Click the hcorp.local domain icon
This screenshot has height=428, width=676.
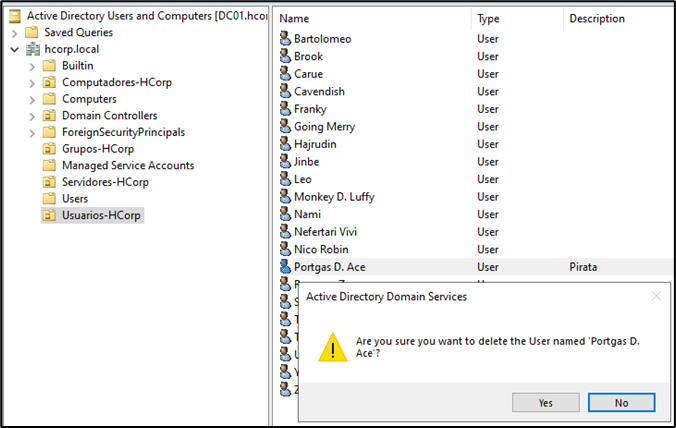33,49
